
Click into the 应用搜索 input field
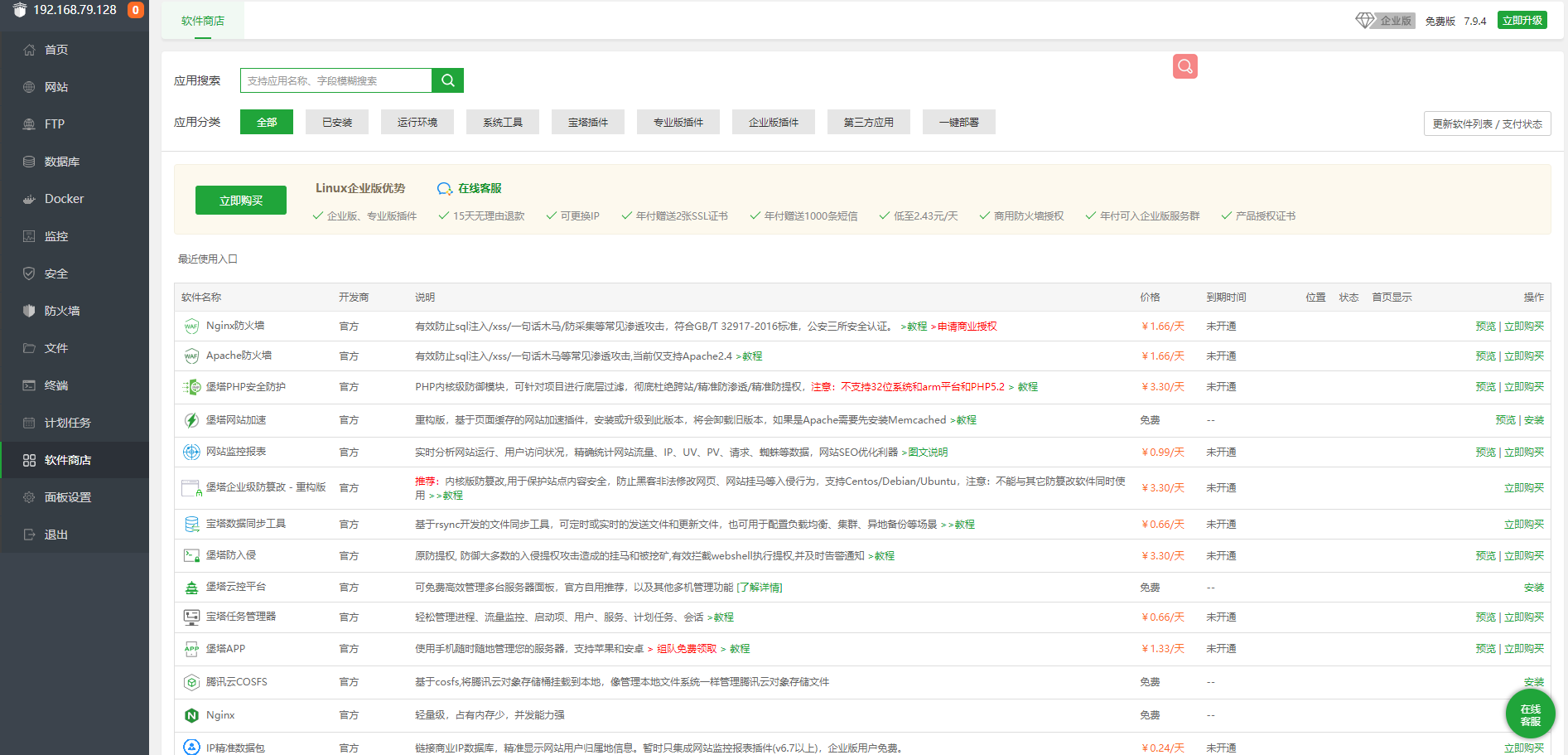[x=336, y=80]
